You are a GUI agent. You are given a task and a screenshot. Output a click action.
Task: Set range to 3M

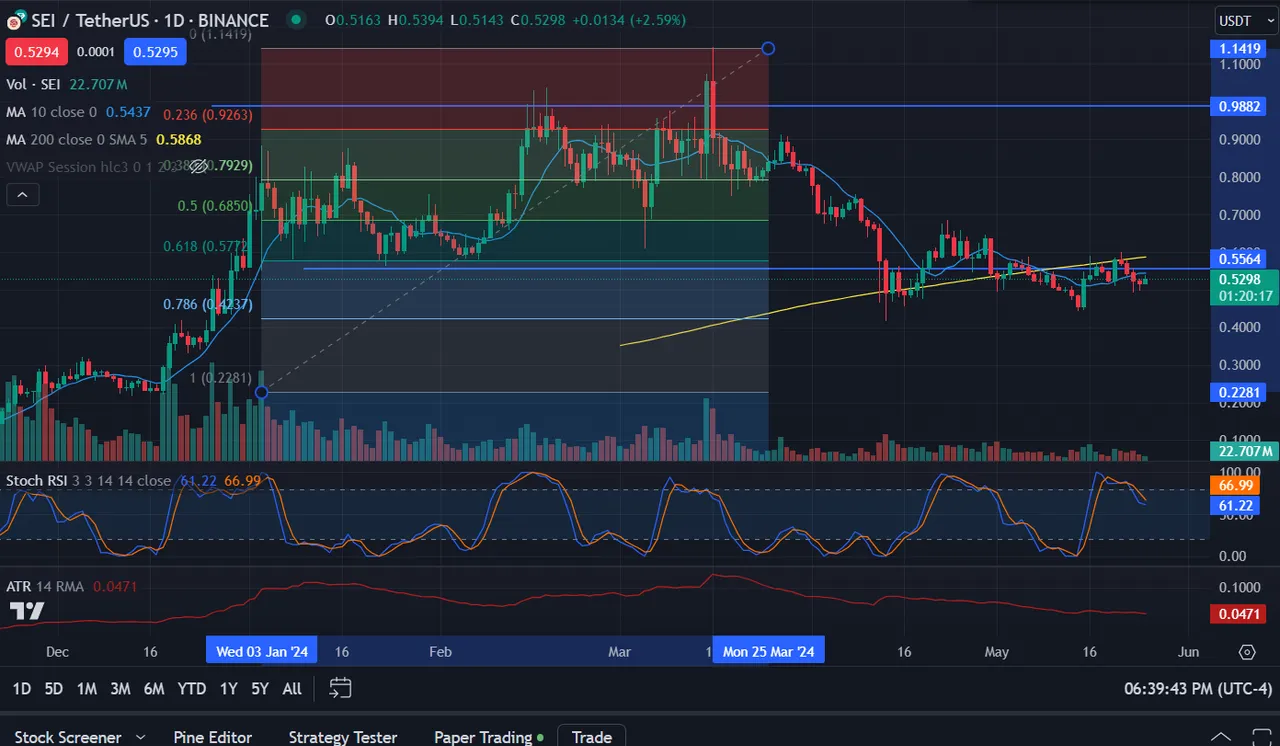(x=120, y=688)
